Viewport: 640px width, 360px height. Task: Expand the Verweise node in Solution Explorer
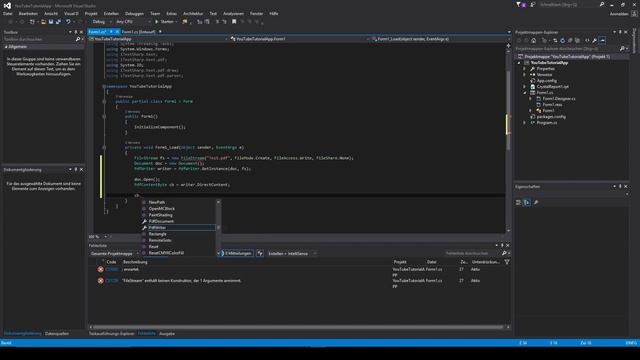click(525, 75)
